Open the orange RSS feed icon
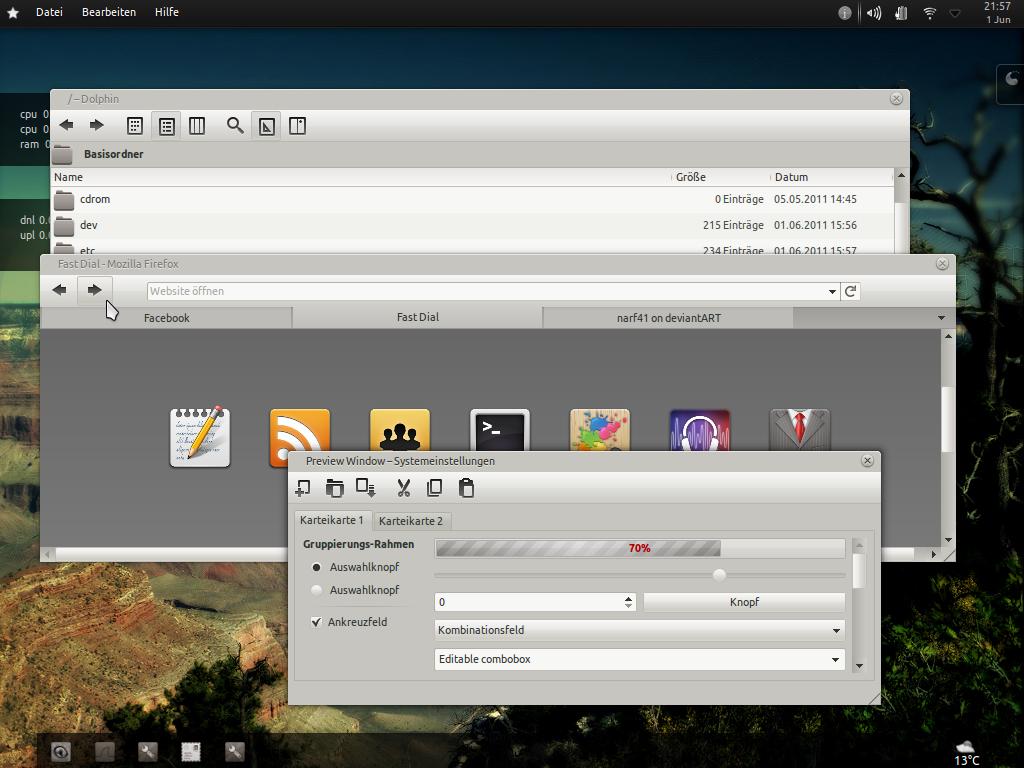Viewport: 1024px width, 768px height. (300, 430)
